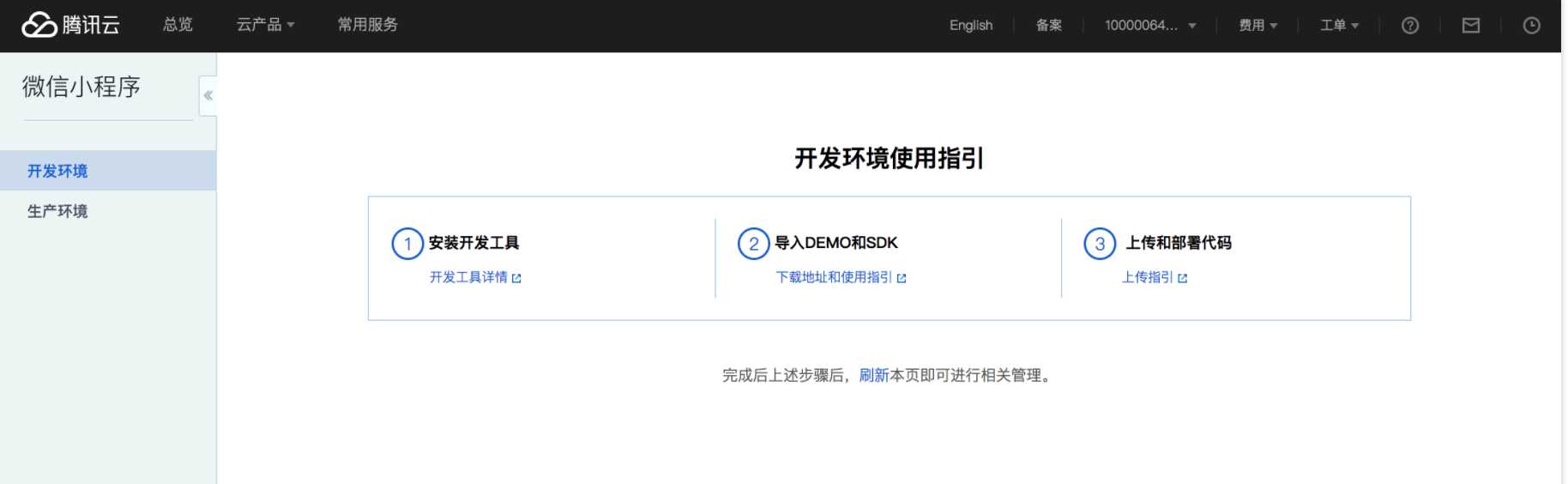
Task: Open the help question-mark icon
Action: (1409, 26)
